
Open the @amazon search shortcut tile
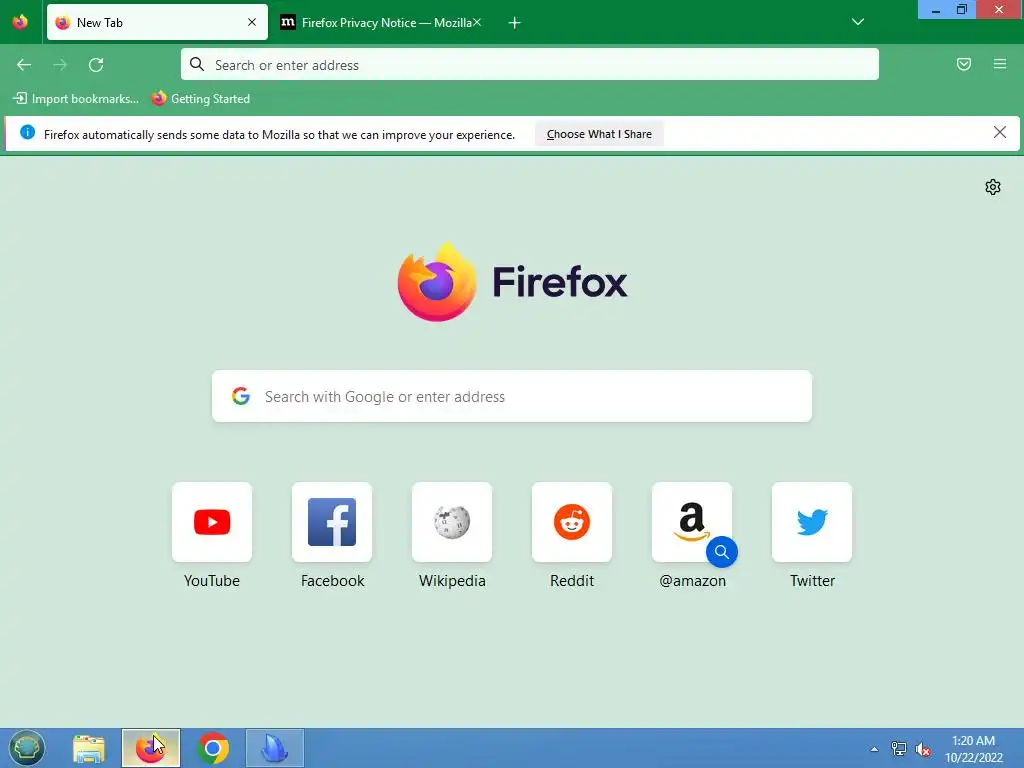click(x=692, y=522)
